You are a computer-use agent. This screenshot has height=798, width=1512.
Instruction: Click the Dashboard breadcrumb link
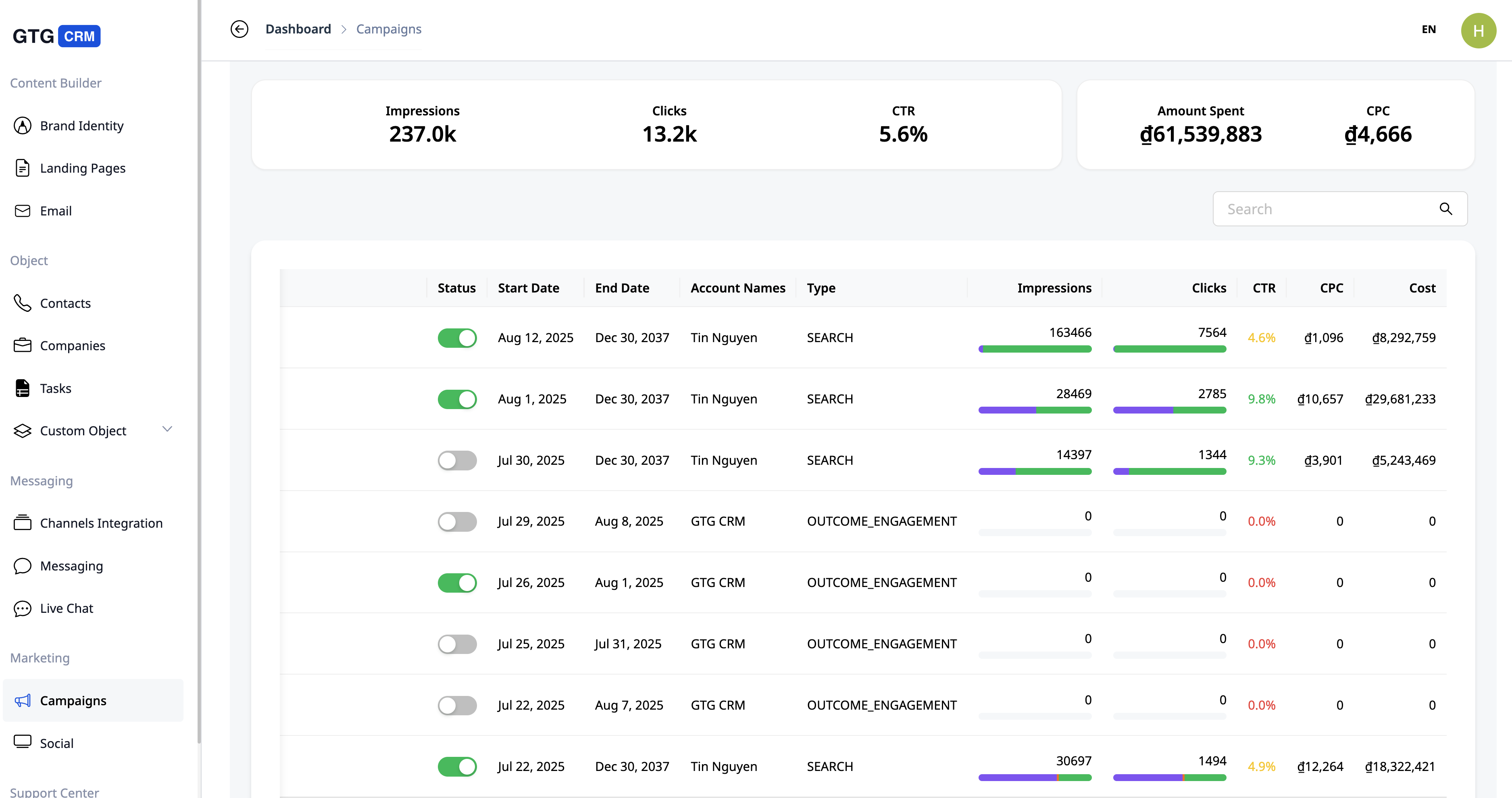(298, 29)
